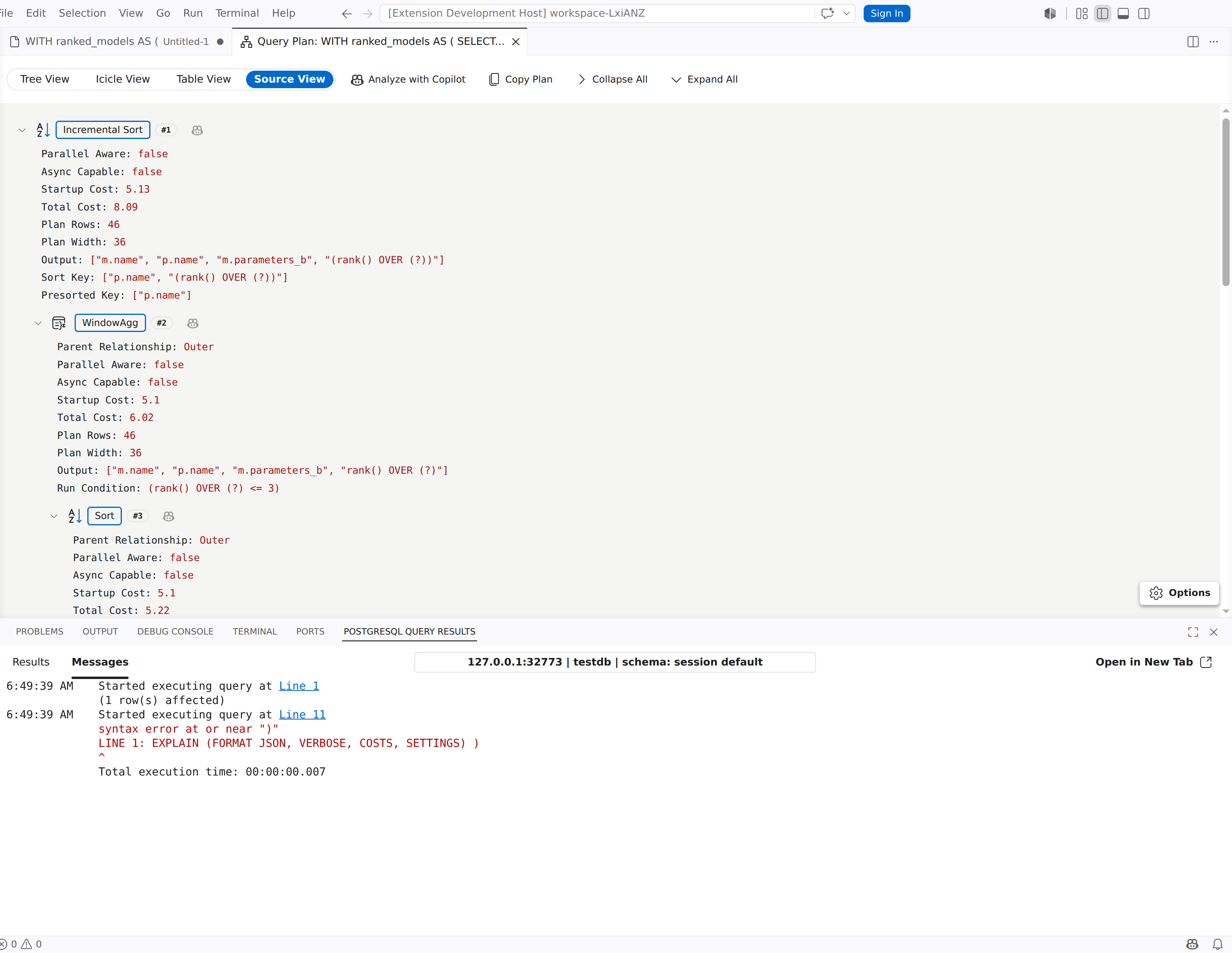Click Copy Plan
The width and height of the screenshot is (1232, 953).
tap(521, 79)
